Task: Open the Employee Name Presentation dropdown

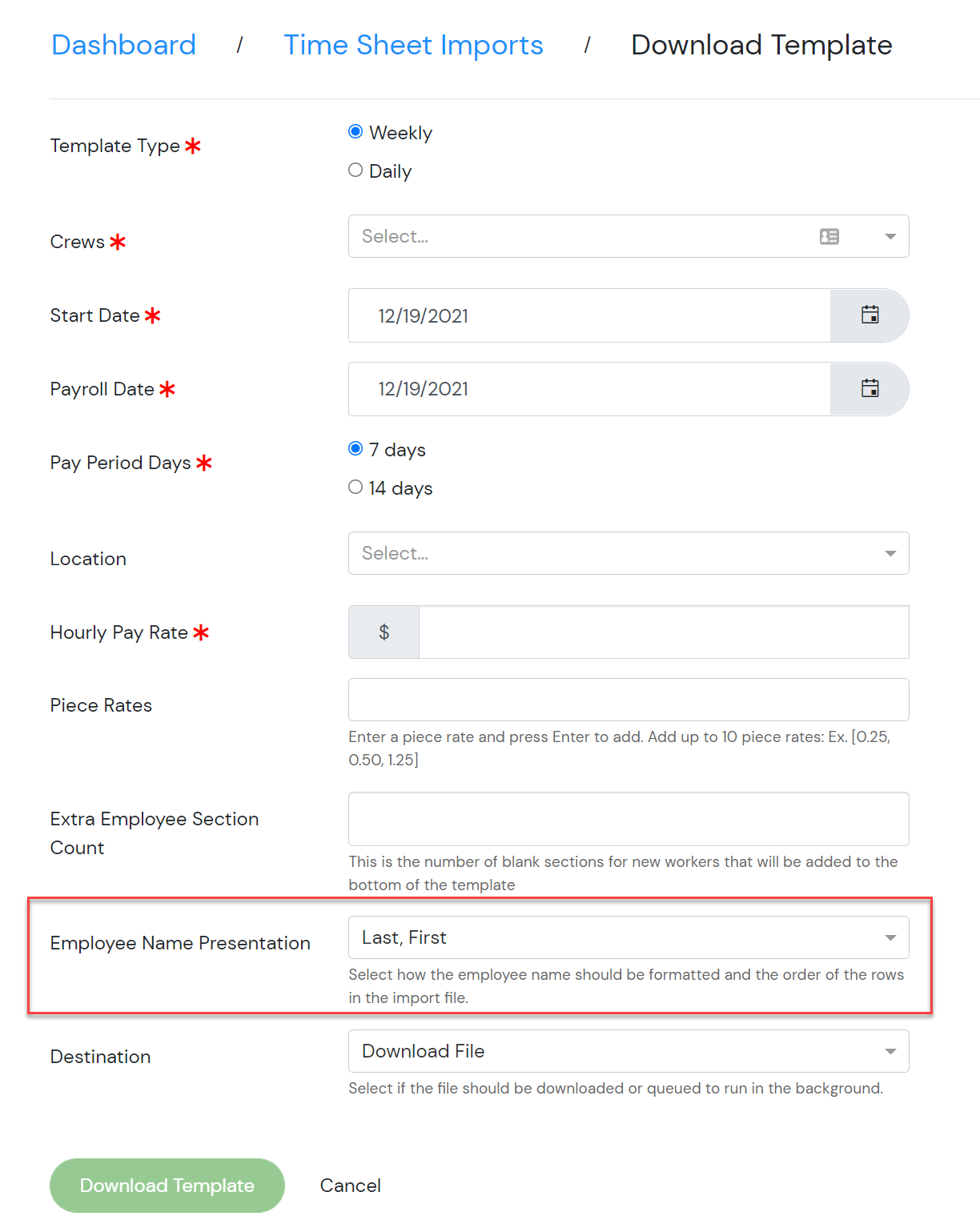Action: tap(629, 937)
